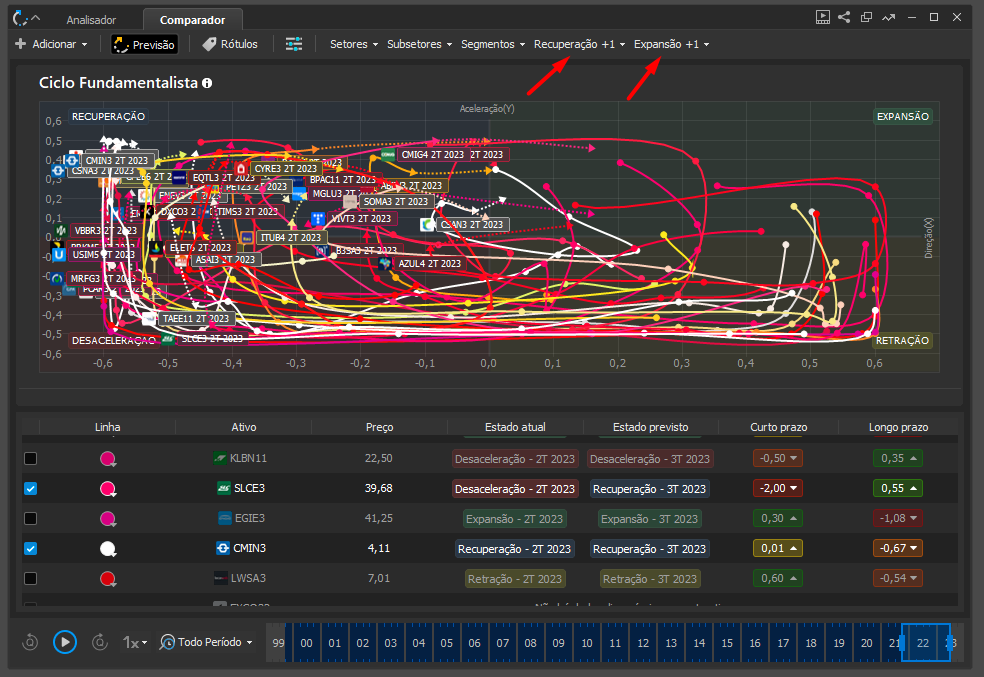Check the KLBN11 row checkbox
984x677 pixels.
(30, 459)
